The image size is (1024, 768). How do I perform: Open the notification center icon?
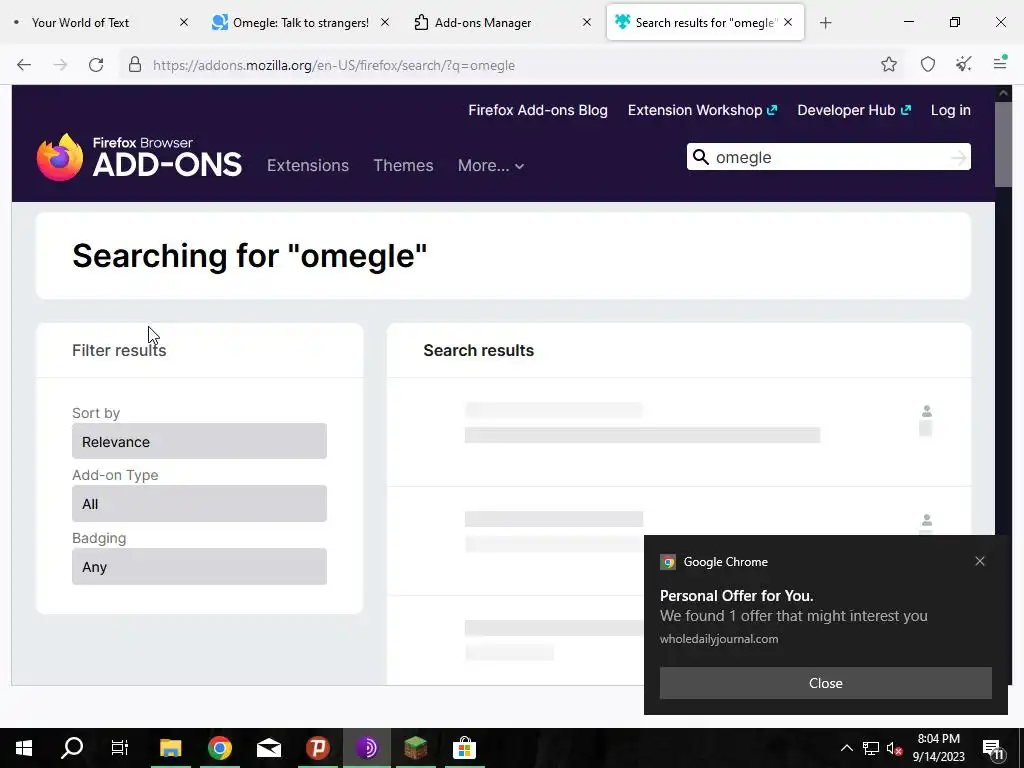click(x=992, y=748)
